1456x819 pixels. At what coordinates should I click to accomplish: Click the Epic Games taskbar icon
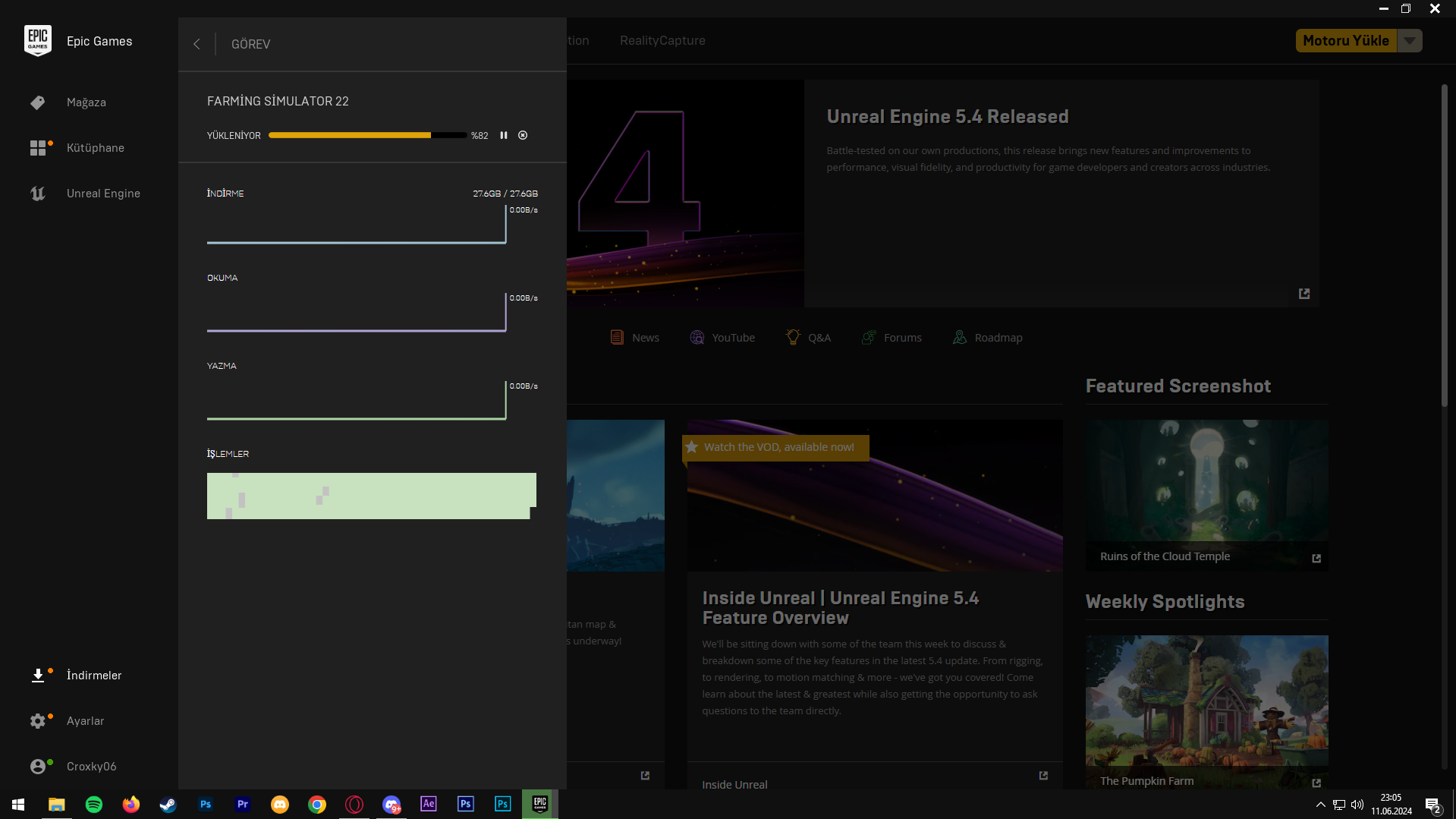click(x=540, y=805)
